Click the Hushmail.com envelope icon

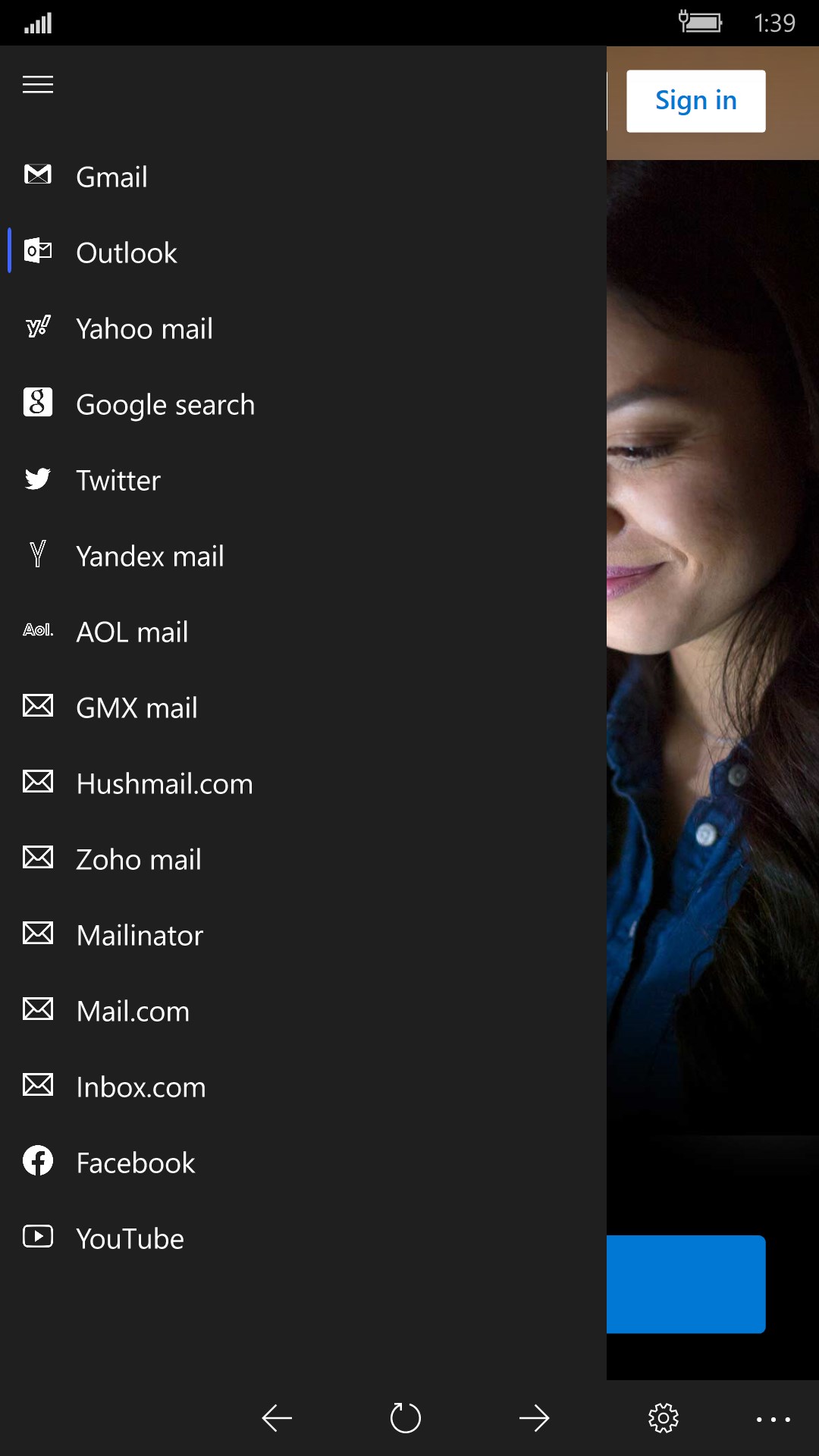(38, 781)
